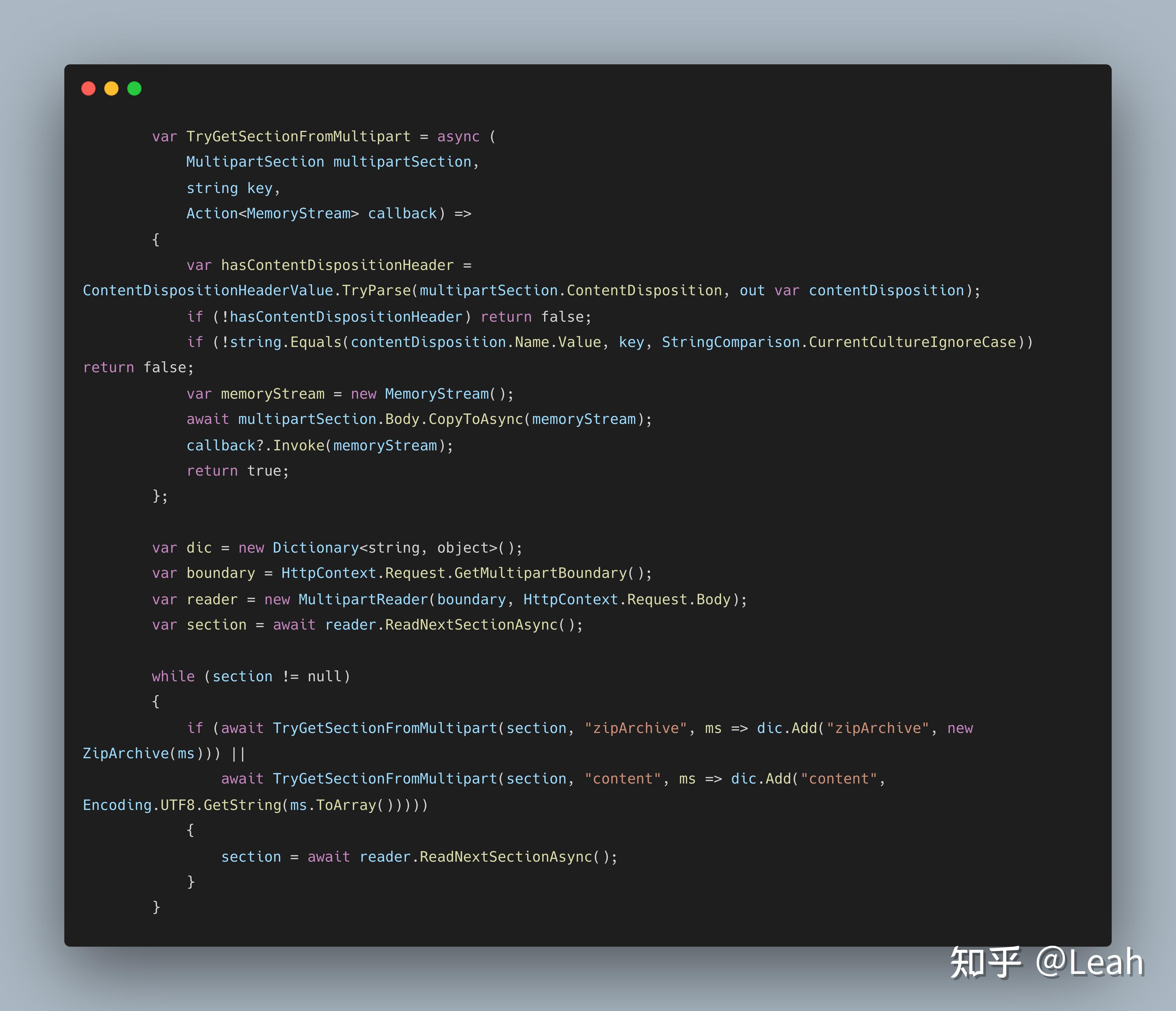Screen dimensions: 1176x1011
Task: Click "ContentDispositionHeaderValue.TryParse" call text
Action: (x=247, y=291)
